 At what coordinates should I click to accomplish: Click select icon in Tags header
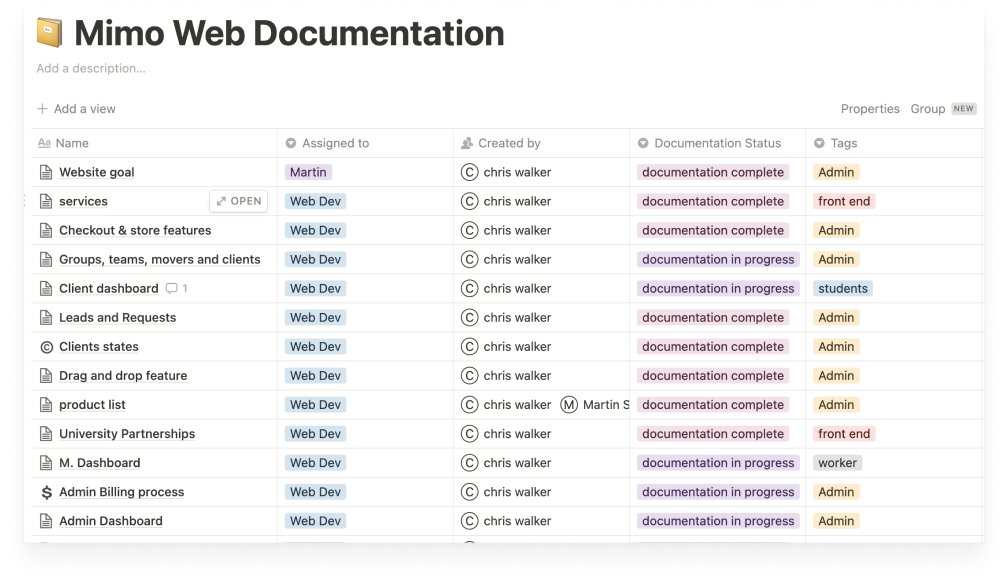(x=819, y=143)
